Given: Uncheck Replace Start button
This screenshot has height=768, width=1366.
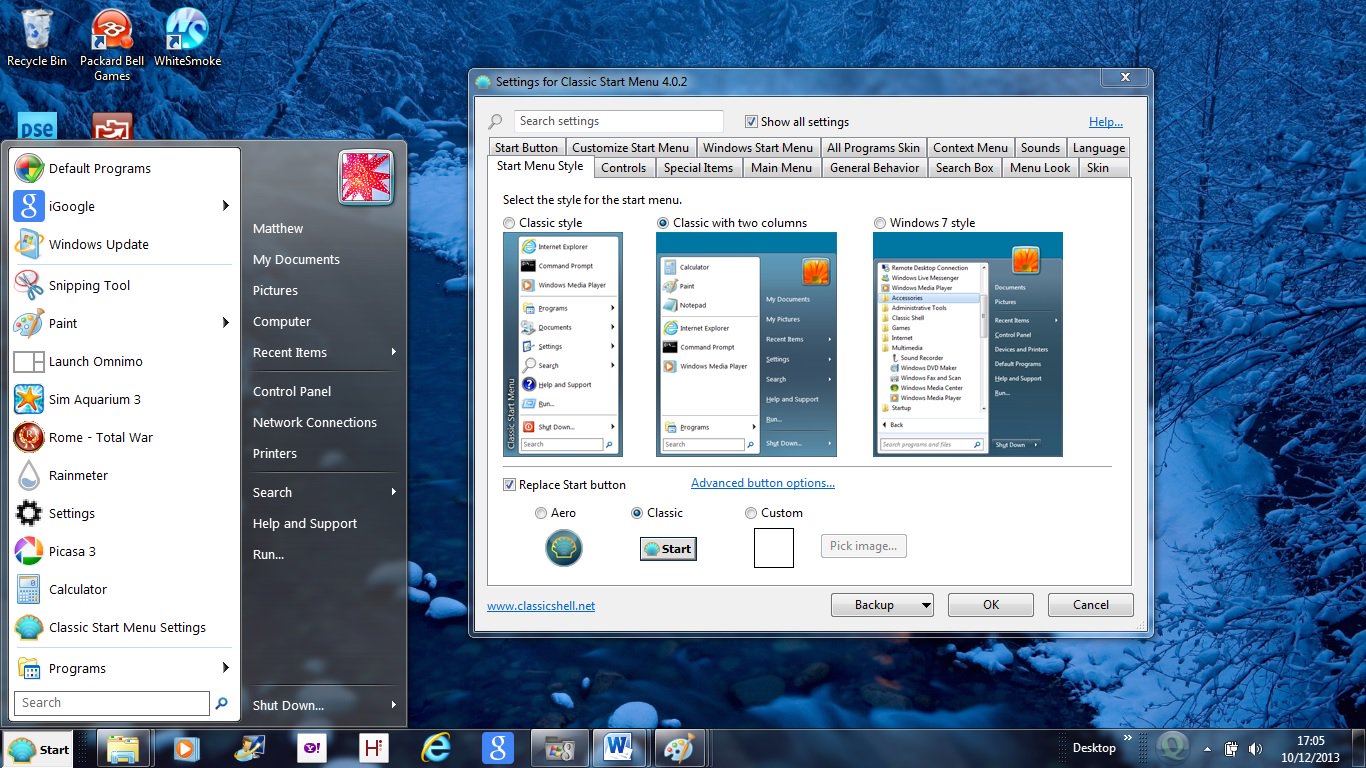Looking at the screenshot, I should coord(509,485).
